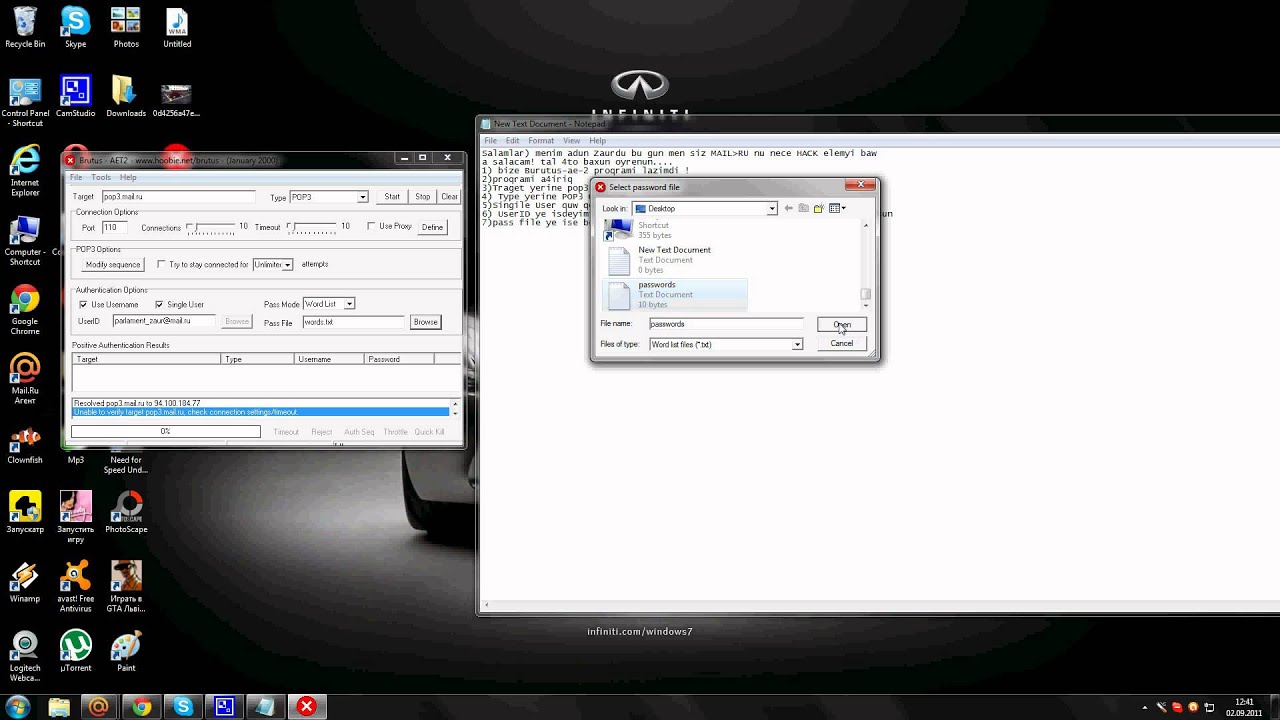The image size is (1280, 720).
Task: Expand the Type POP3 dropdown in Brutus
Action: click(362, 197)
